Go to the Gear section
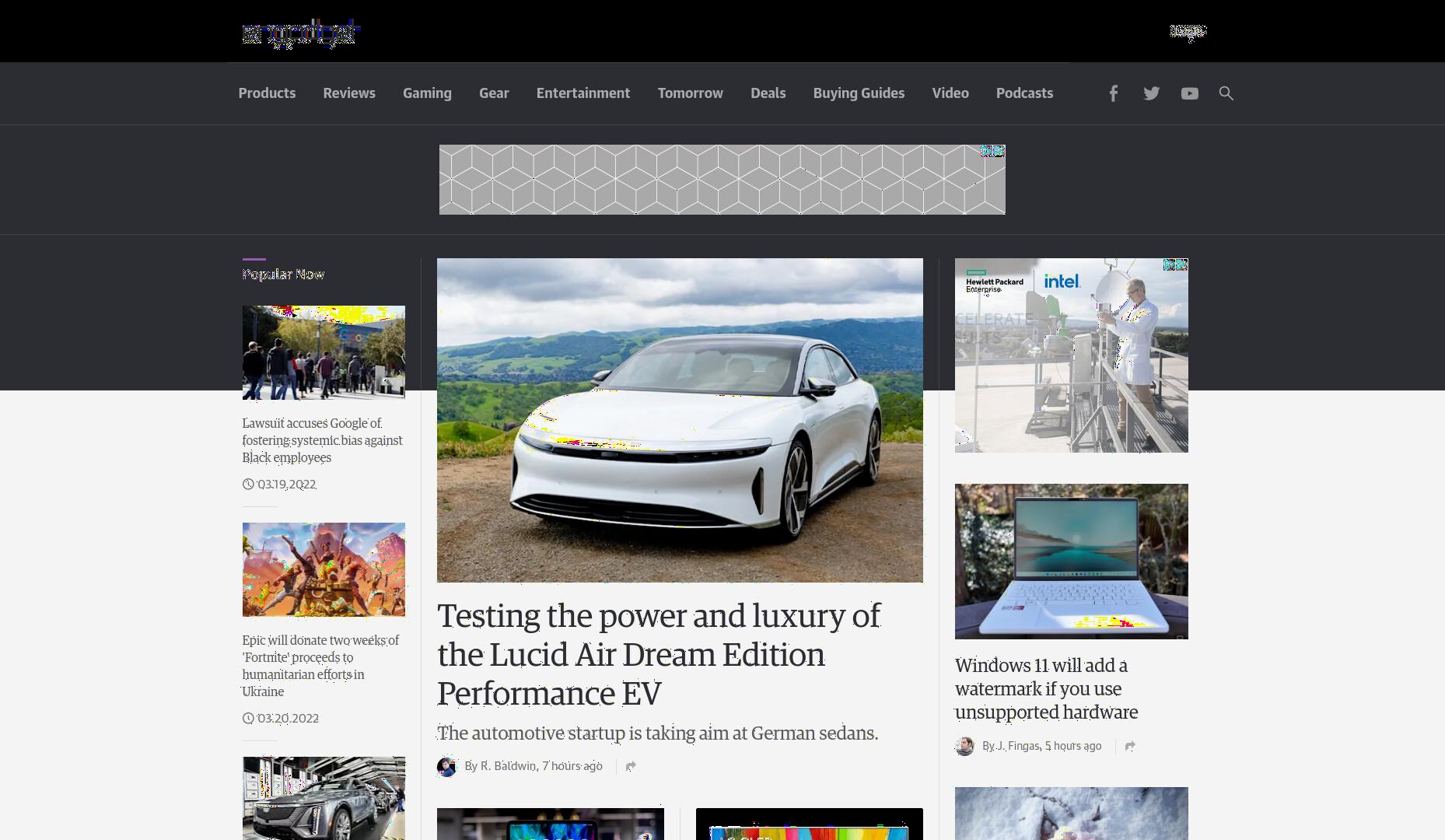Image resolution: width=1445 pixels, height=840 pixels. click(x=494, y=93)
